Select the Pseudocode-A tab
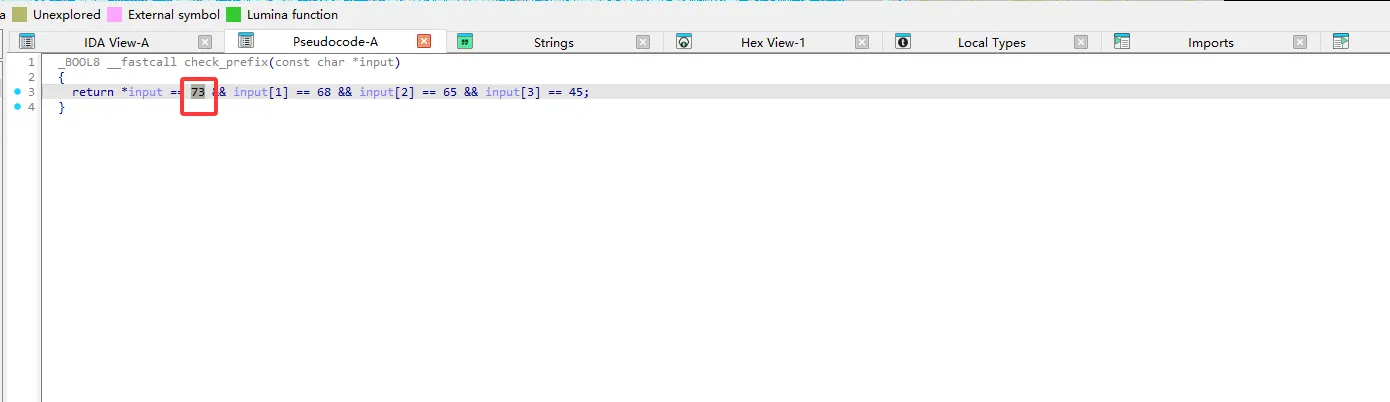This screenshot has width=1390, height=402. [335, 42]
